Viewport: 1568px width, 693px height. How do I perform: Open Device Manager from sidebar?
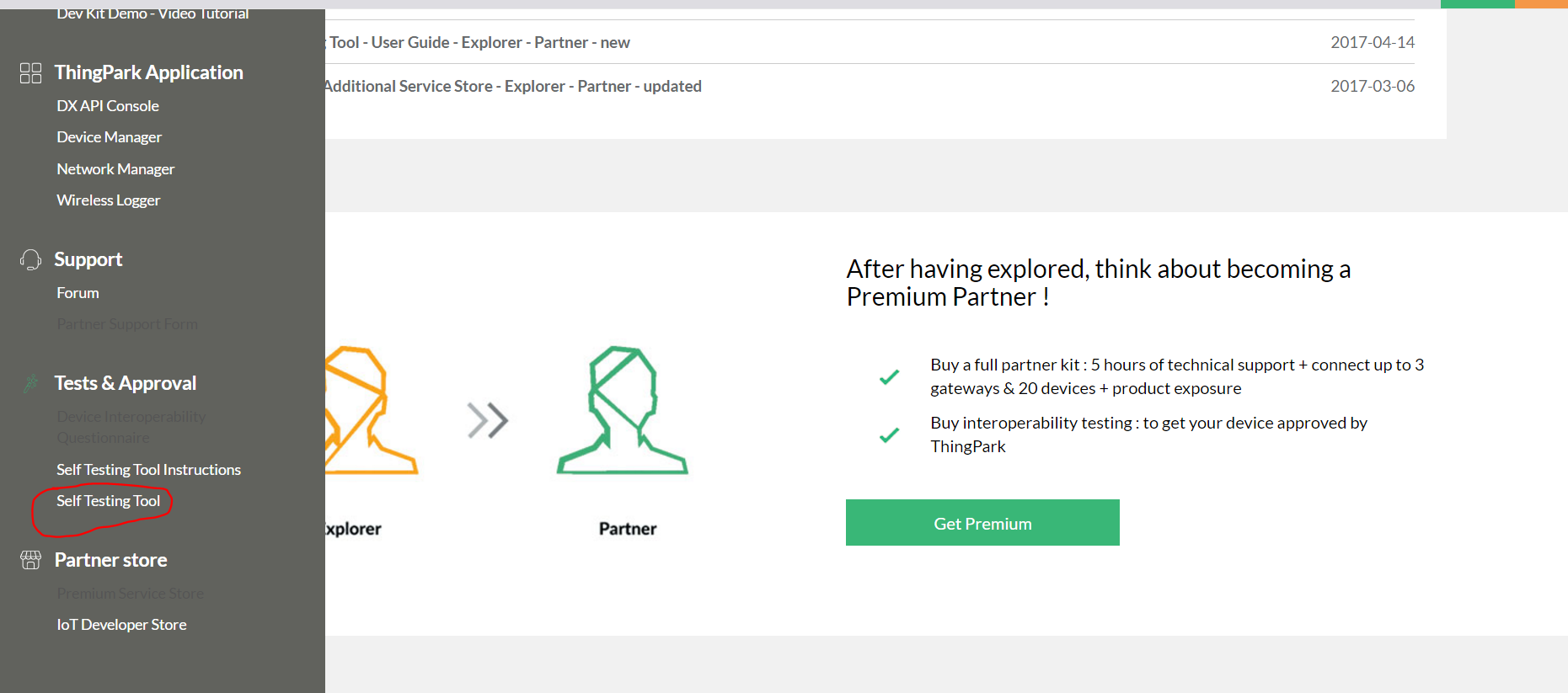click(110, 137)
